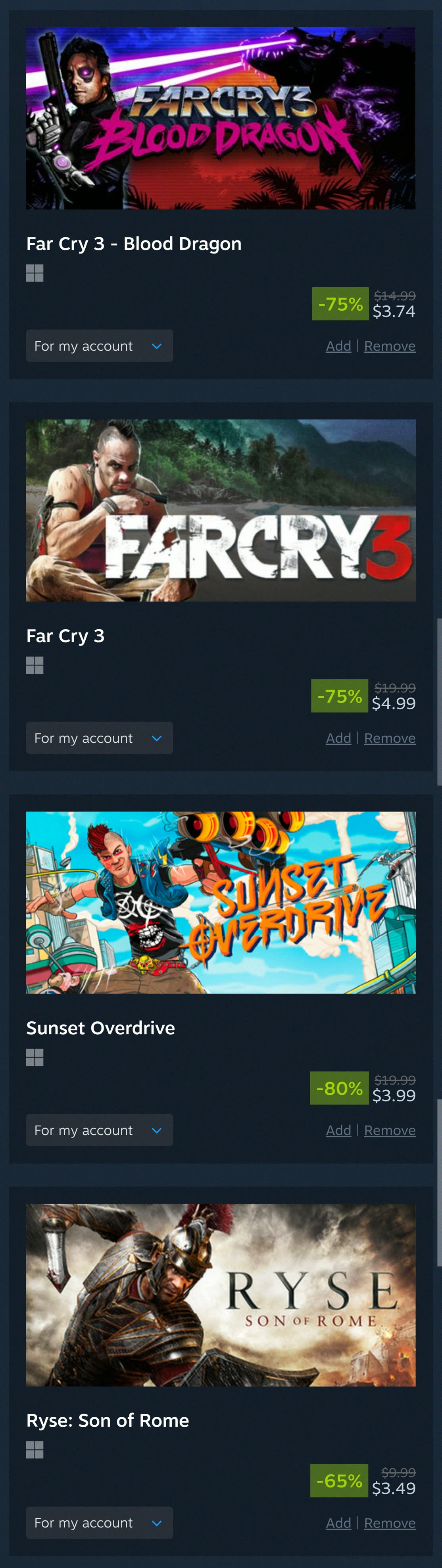Image resolution: width=442 pixels, height=1568 pixels.
Task: Remove Far Cry 3 from cart
Action: (x=390, y=738)
